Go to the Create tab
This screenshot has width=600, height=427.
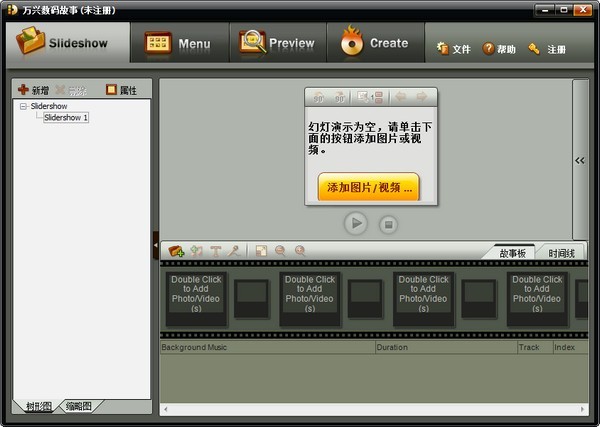point(375,43)
